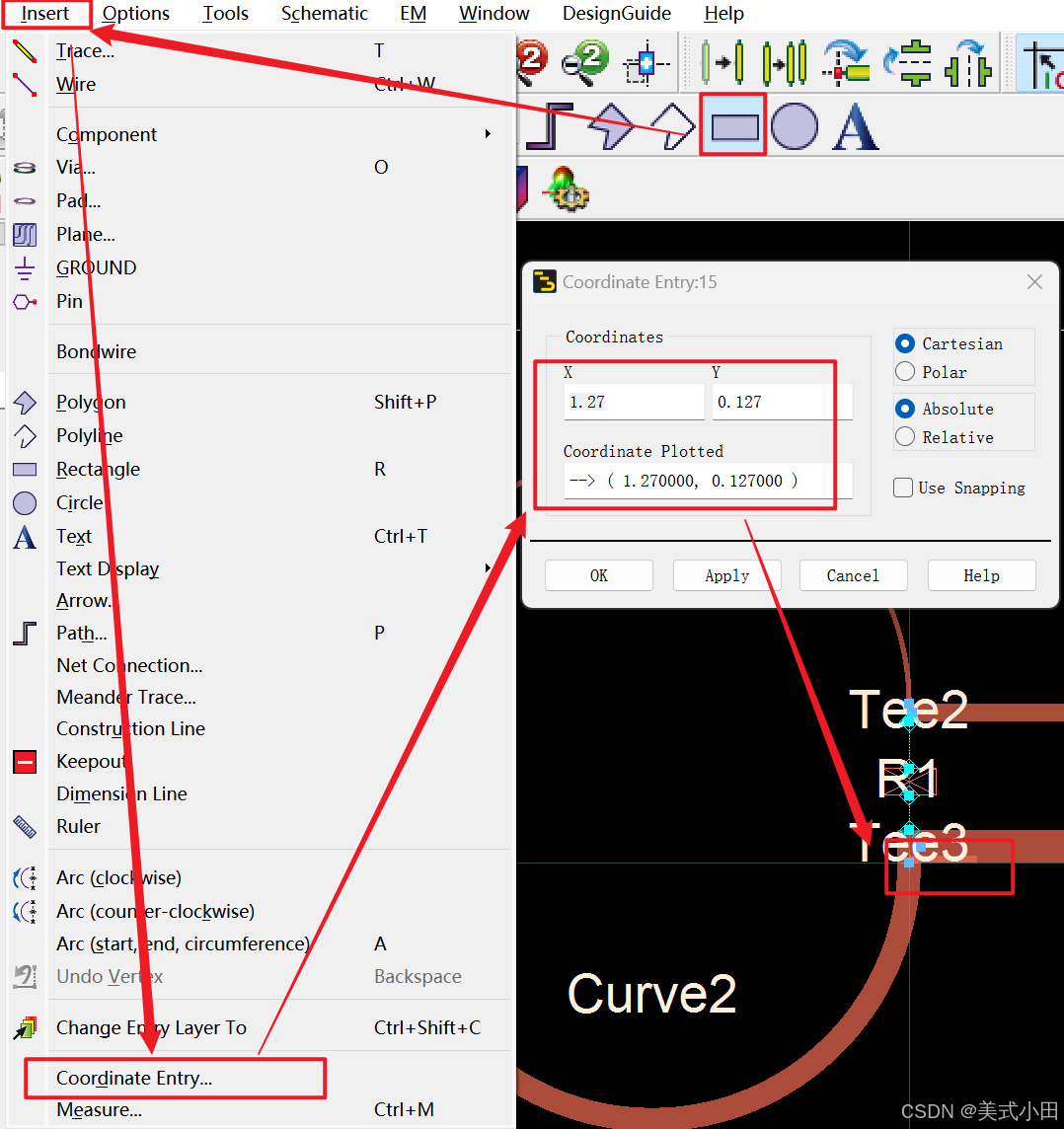Click the Change Entry Layer icon
1064x1129 pixels.
tap(25, 1028)
